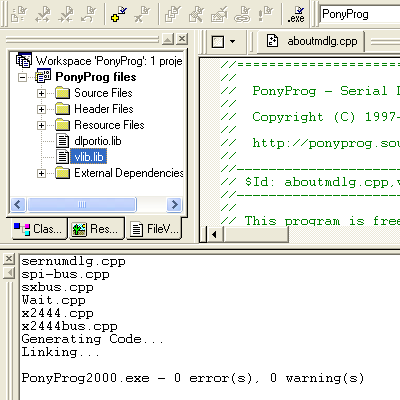The width and height of the screenshot is (400, 400).
Task: Click the Wait.cpp output line
Action: tap(53, 300)
